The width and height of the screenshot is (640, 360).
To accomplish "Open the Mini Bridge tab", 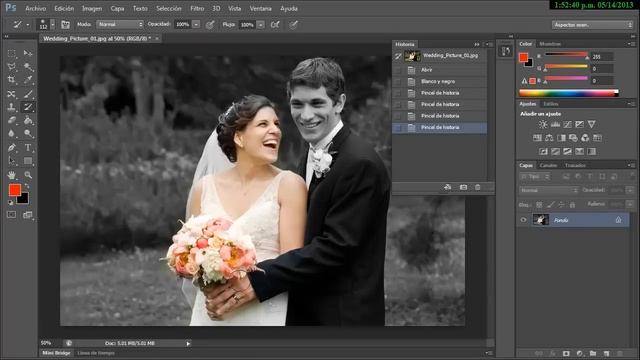I will 56,353.
